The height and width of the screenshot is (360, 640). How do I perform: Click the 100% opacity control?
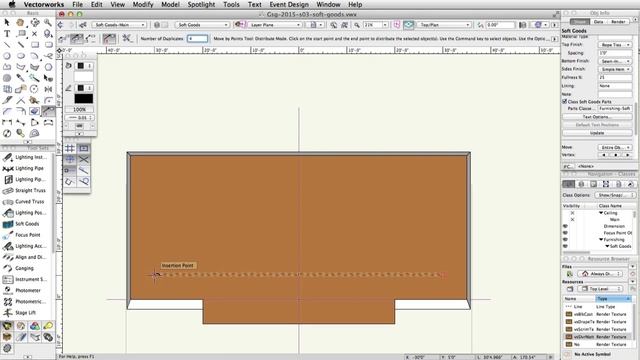coord(79,109)
